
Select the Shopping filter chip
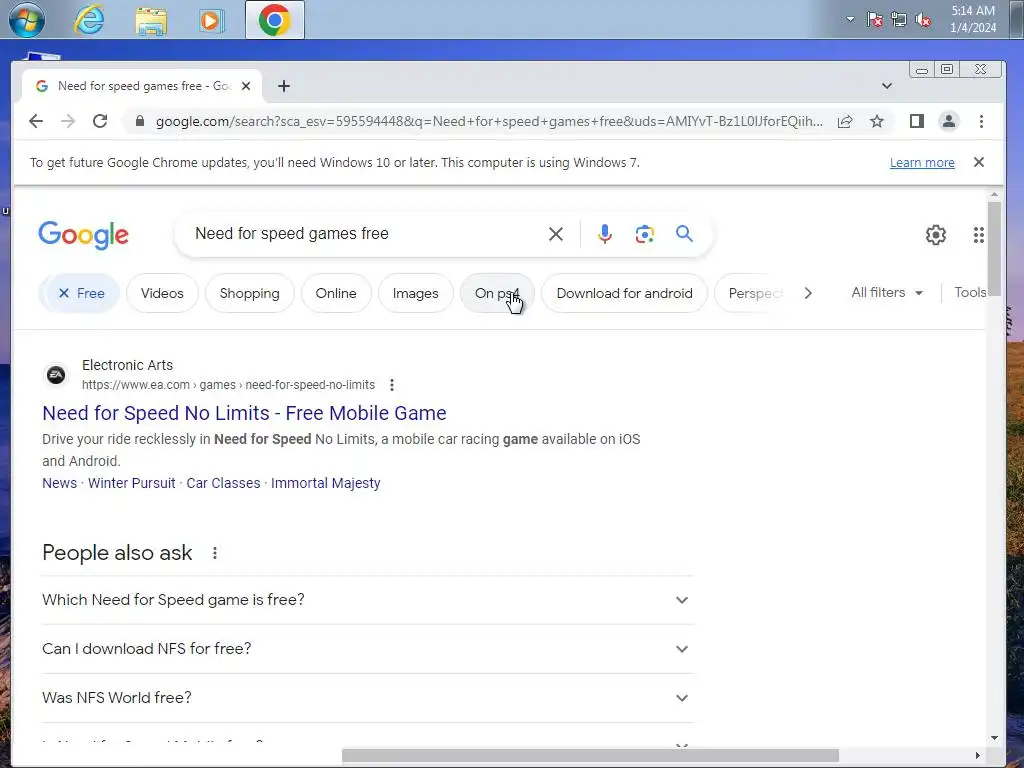(249, 293)
